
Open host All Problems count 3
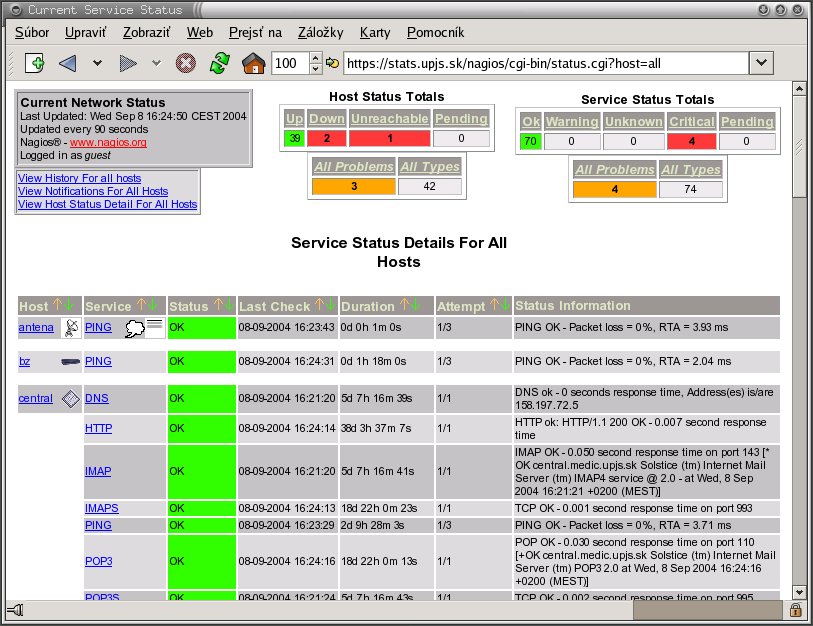coord(354,186)
